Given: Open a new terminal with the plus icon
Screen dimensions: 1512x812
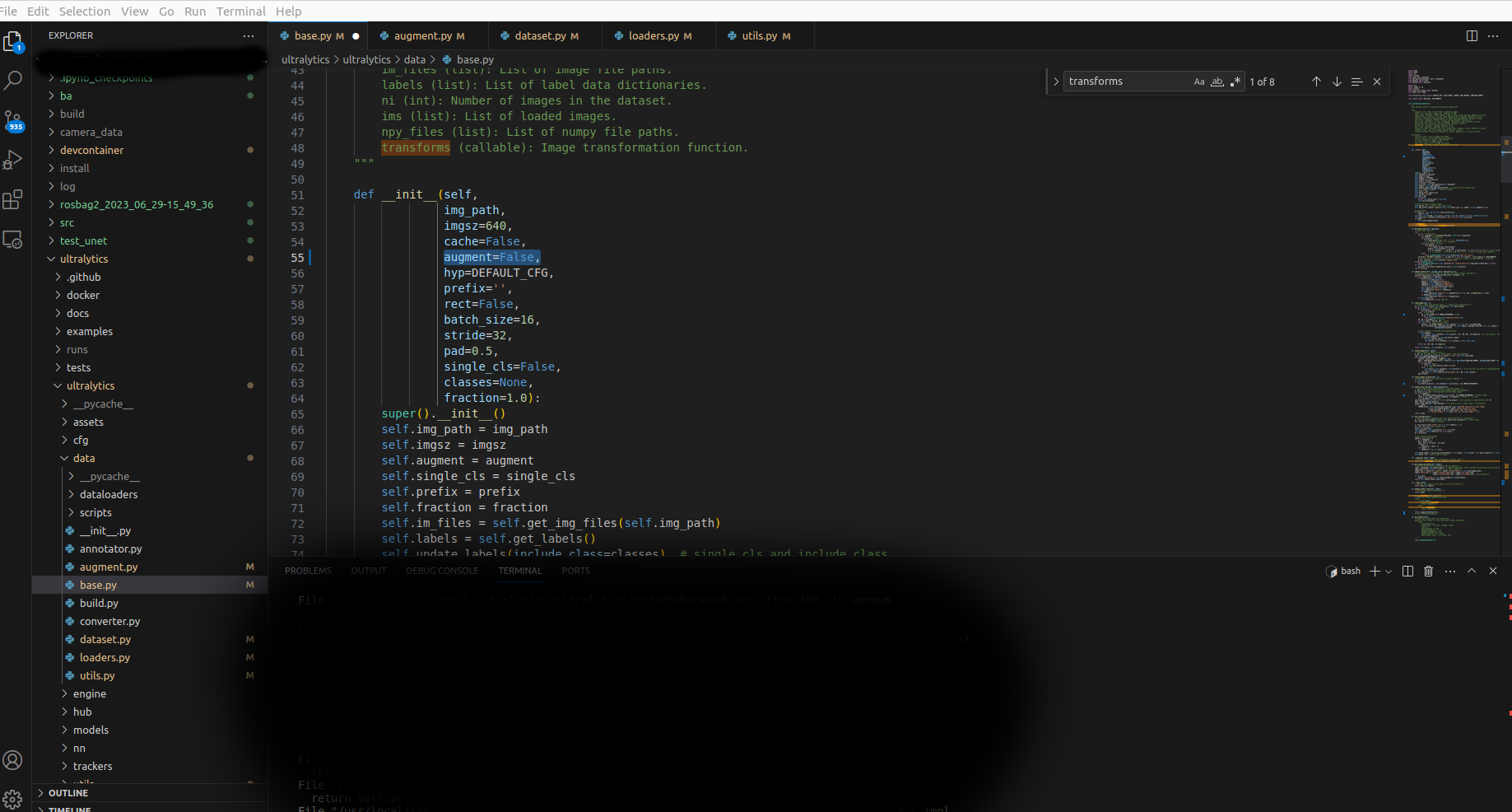Looking at the screenshot, I should pyautogui.click(x=1373, y=571).
